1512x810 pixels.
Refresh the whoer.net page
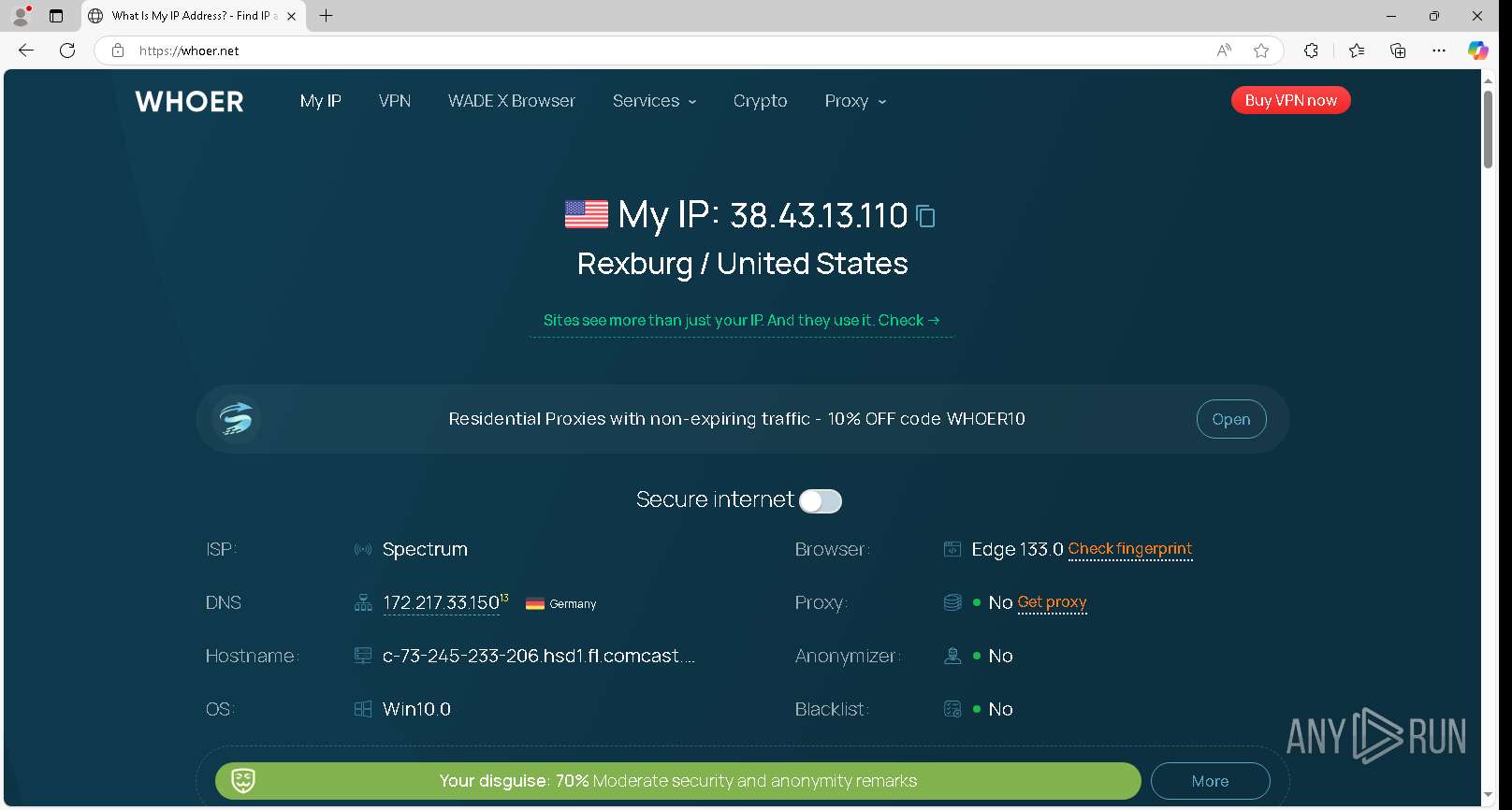(67, 51)
